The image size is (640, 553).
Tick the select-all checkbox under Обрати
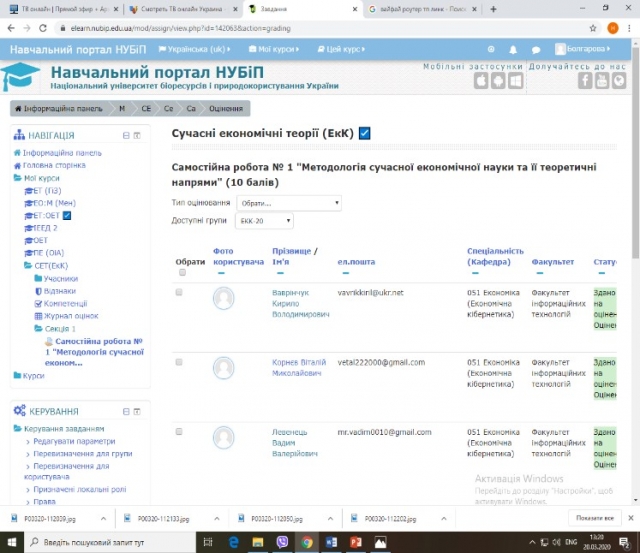coord(181,272)
